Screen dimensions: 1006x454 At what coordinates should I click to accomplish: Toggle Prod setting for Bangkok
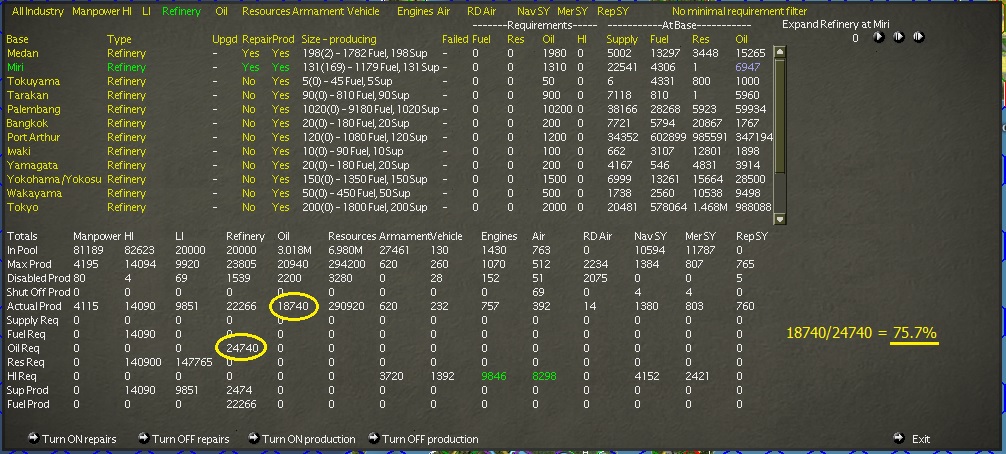pyautogui.click(x=280, y=123)
